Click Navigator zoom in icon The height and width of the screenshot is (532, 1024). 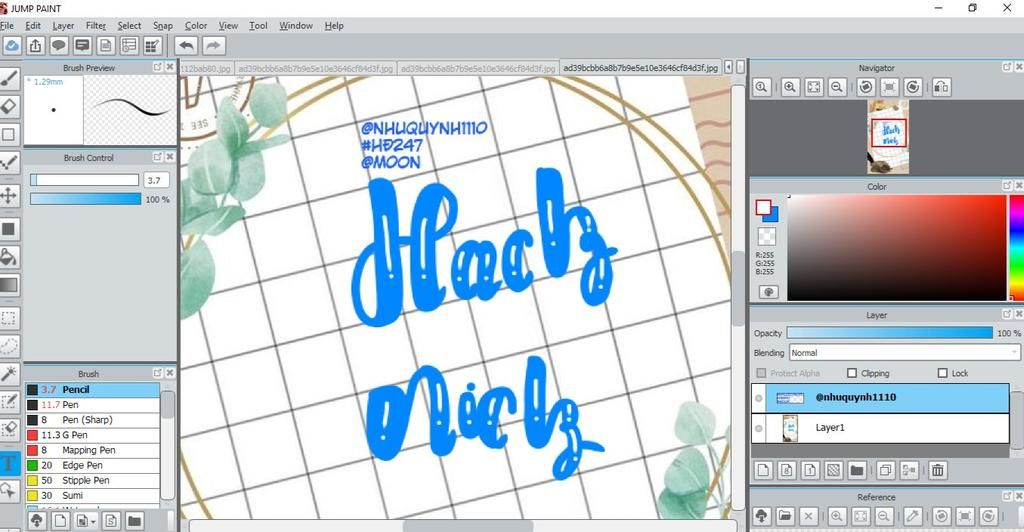coord(790,87)
